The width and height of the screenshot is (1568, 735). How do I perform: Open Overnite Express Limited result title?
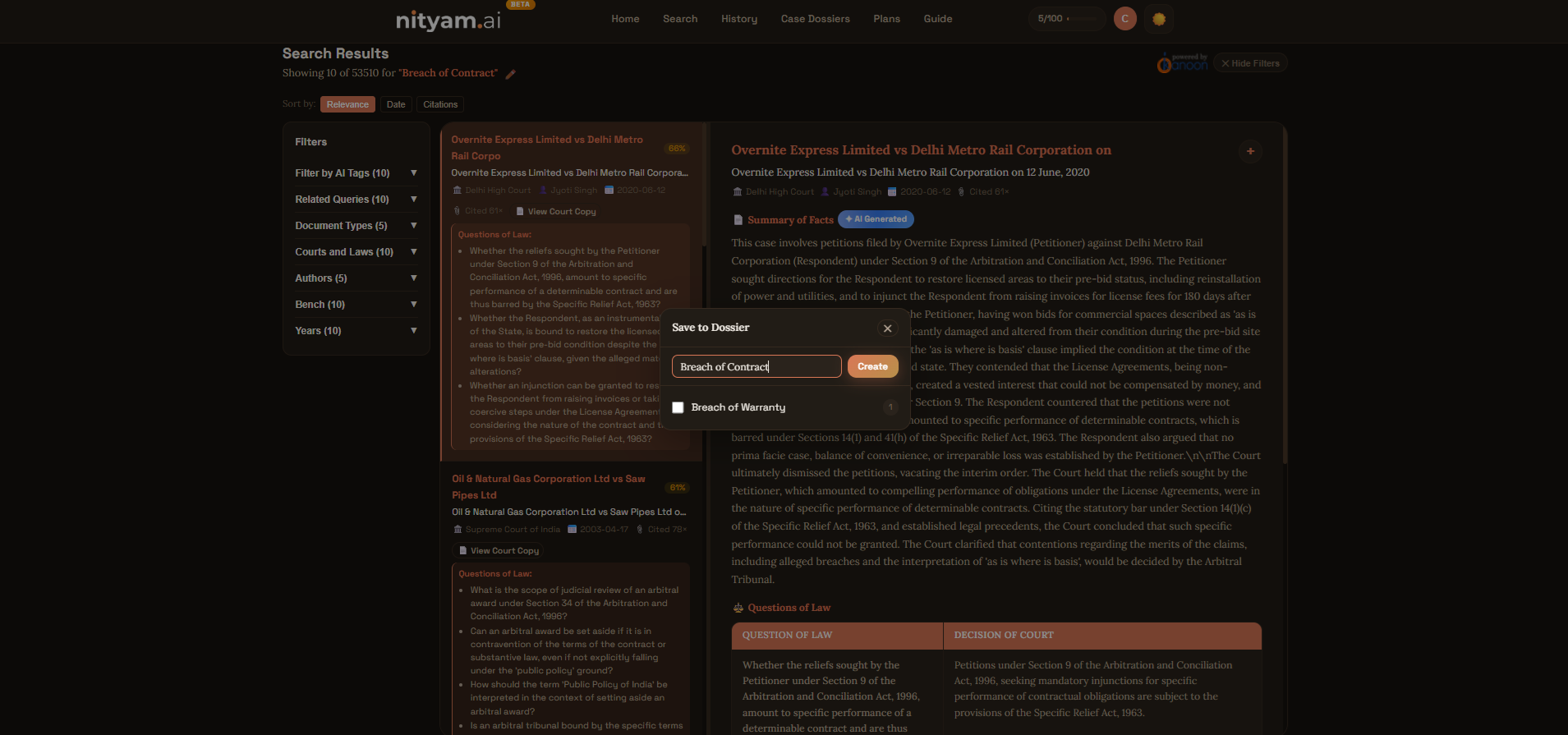tap(547, 148)
